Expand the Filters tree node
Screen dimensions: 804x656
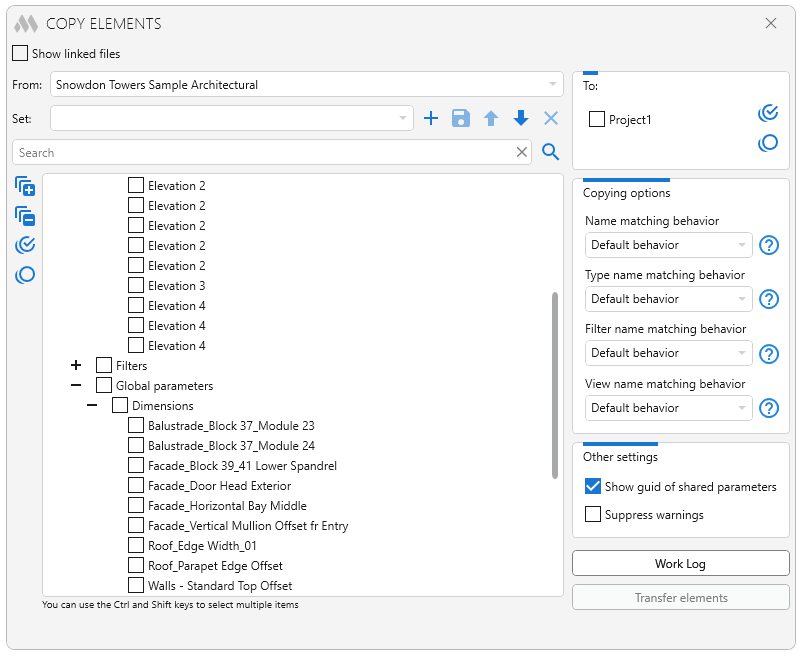(x=76, y=365)
